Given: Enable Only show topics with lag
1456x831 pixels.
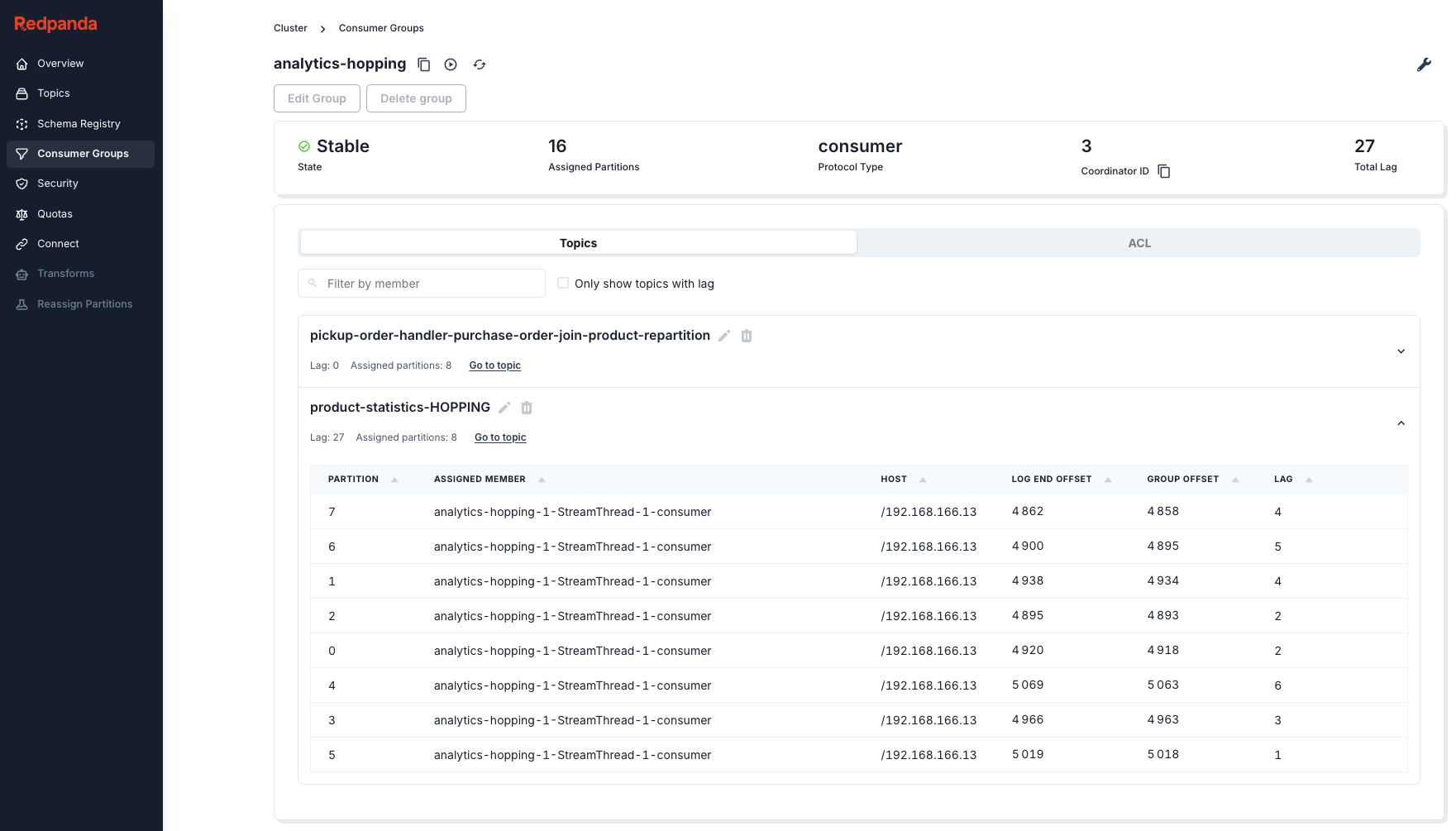Looking at the screenshot, I should pos(563,283).
